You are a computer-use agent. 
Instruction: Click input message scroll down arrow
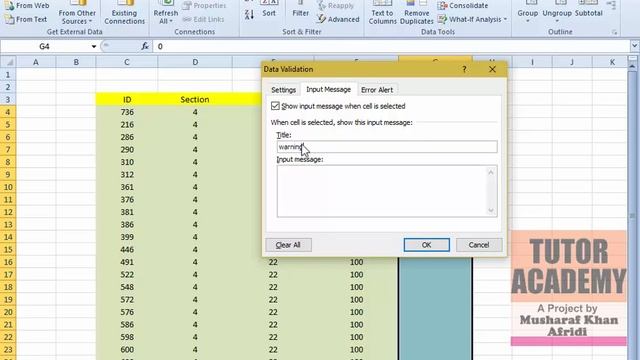pyautogui.click(x=491, y=211)
